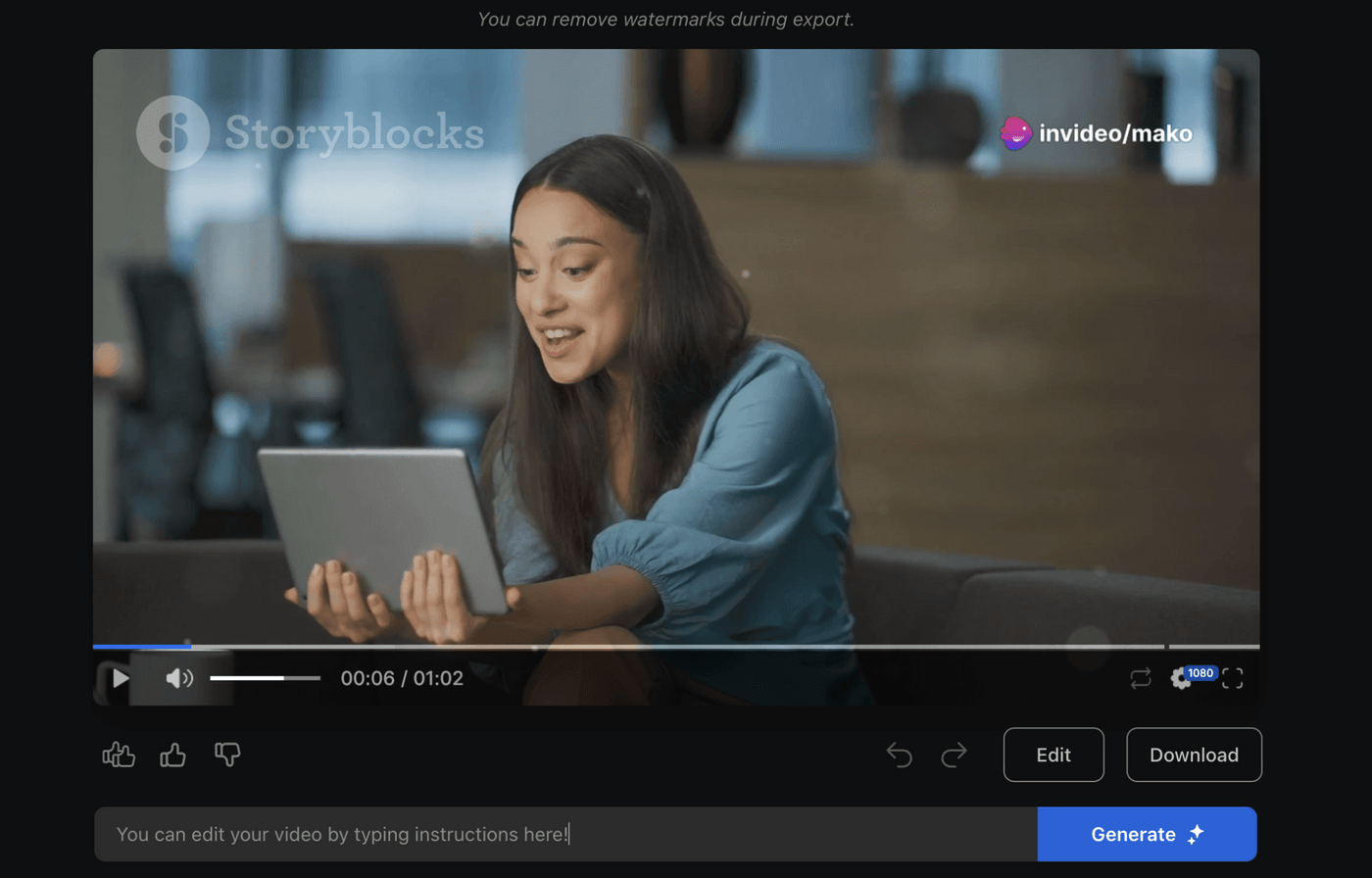Click the undo arrow icon
1372x878 pixels.
click(899, 755)
